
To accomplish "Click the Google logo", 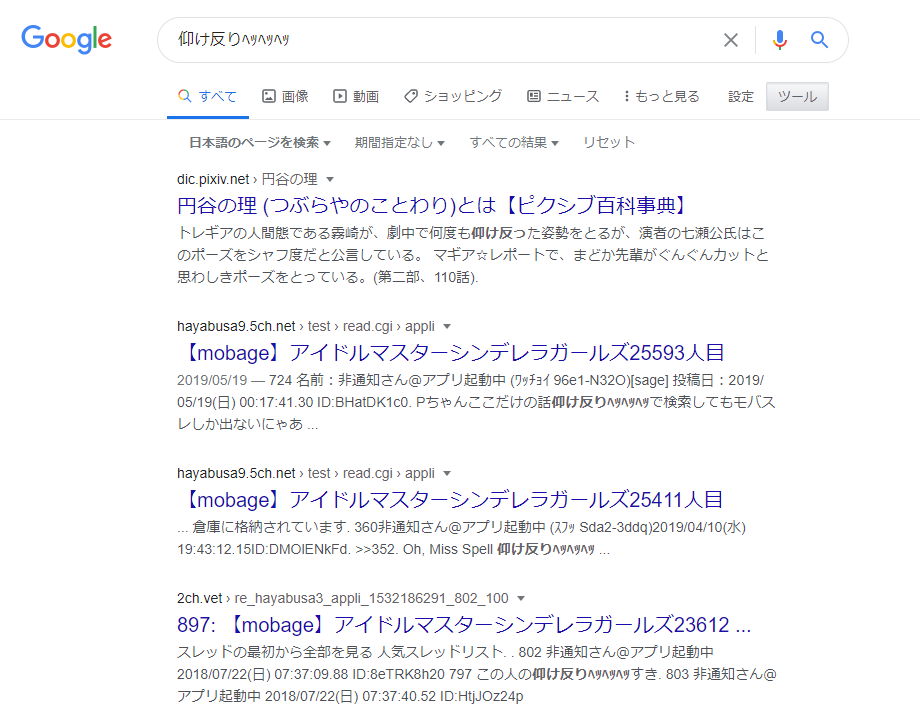I will click(66, 39).
